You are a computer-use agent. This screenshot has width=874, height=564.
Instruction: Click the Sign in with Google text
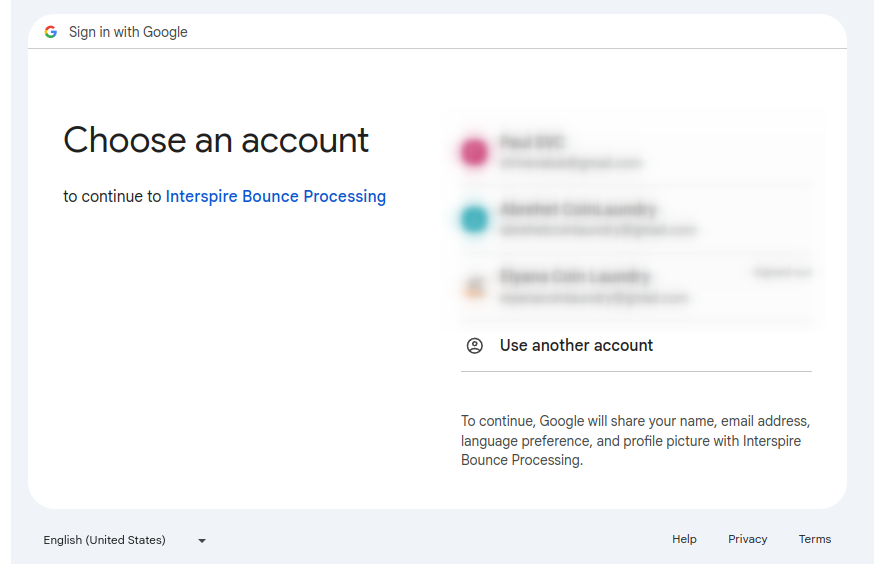point(128,32)
